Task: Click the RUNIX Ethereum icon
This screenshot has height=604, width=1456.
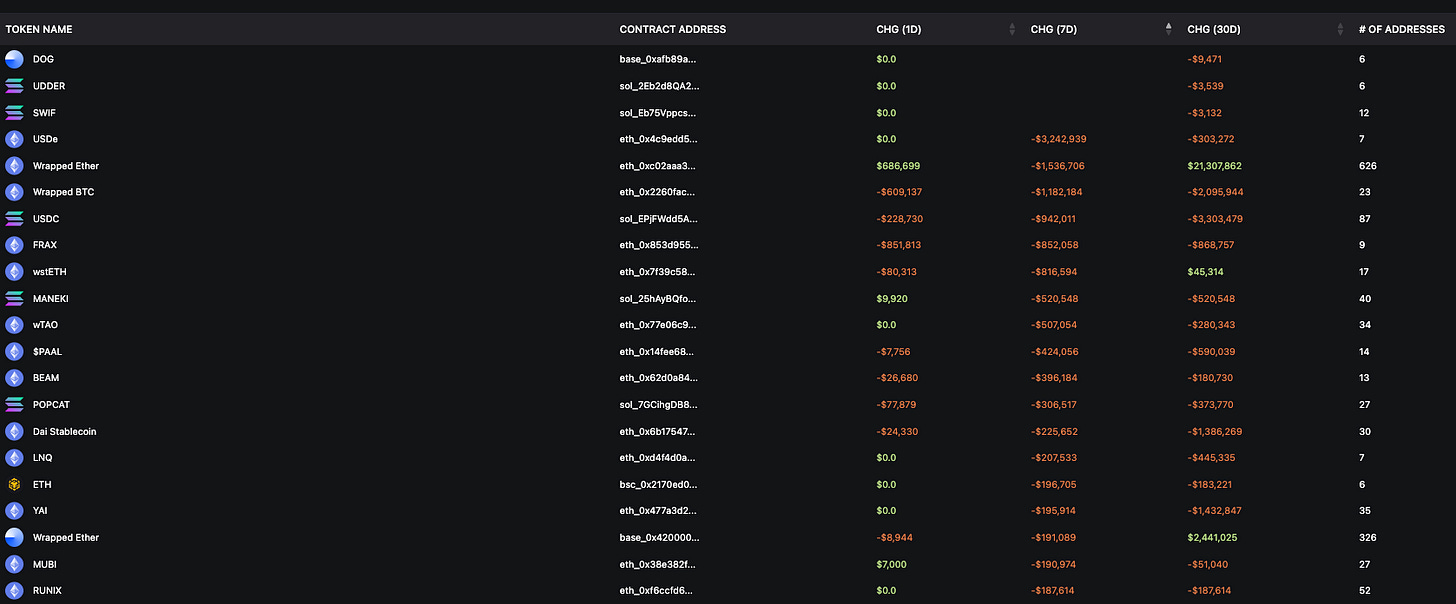Action: pos(14,591)
